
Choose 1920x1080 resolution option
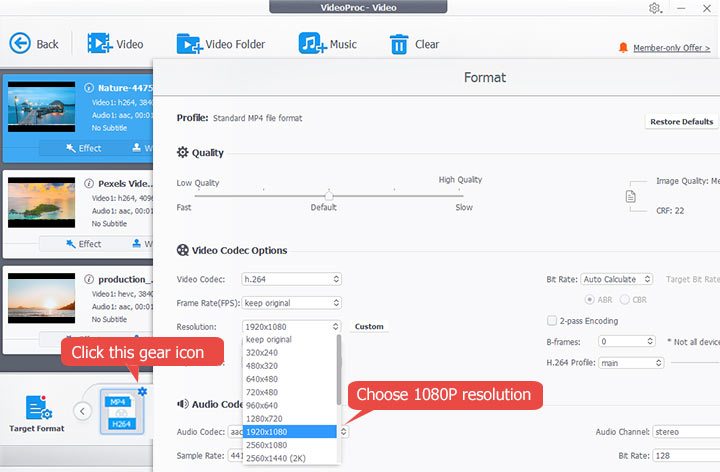(x=290, y=432)
